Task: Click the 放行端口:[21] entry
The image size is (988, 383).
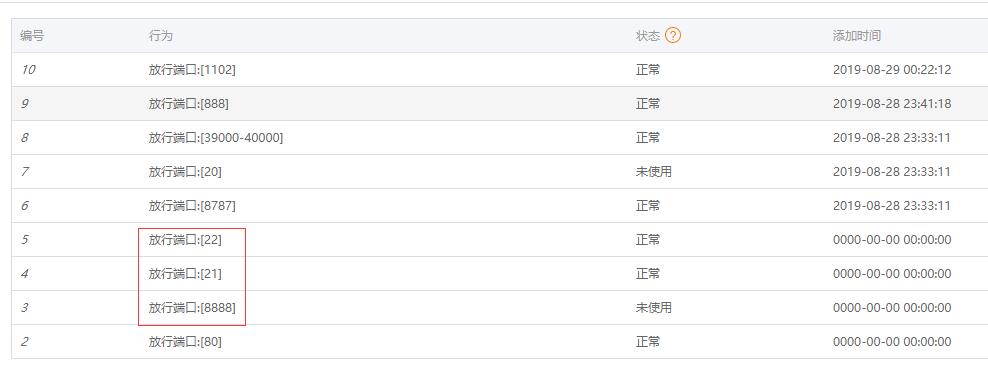Action: [x=185, y=274]
